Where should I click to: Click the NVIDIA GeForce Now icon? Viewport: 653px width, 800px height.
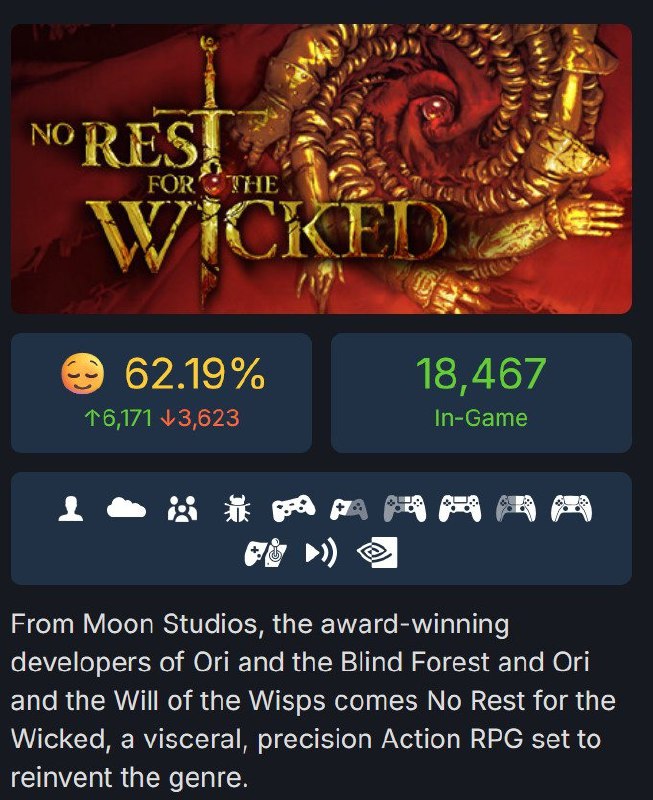click(377, 553)
